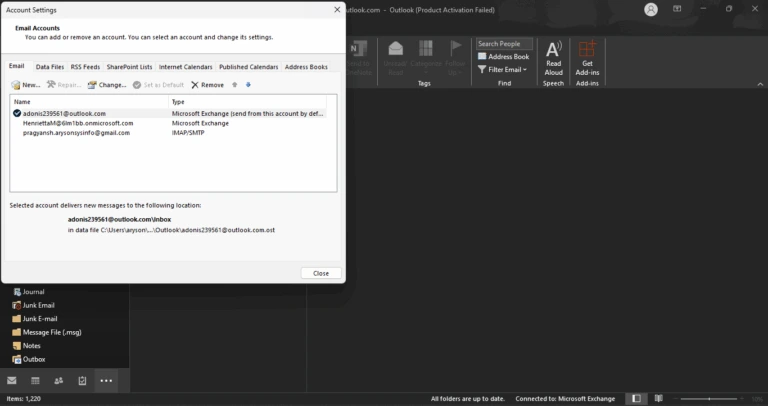Click the Tags group label
768x406 pixels.
[424, 83]
